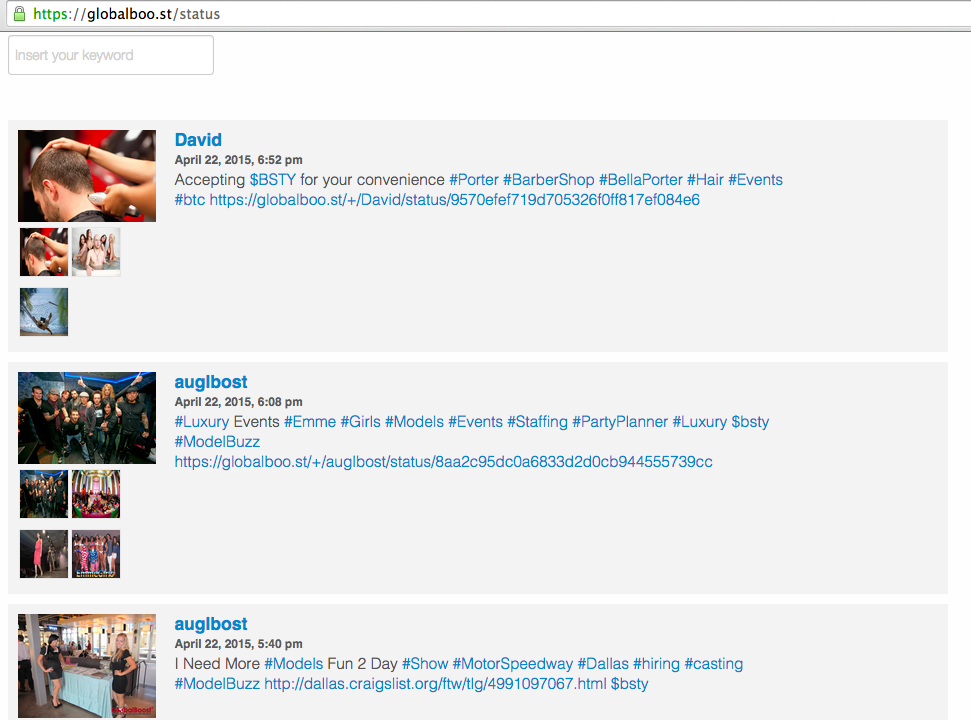Open auglbost profile link on 5:40 pm post
Viewport: 971px width, 720px height.
pyautogui.click(x=211, y=624)
